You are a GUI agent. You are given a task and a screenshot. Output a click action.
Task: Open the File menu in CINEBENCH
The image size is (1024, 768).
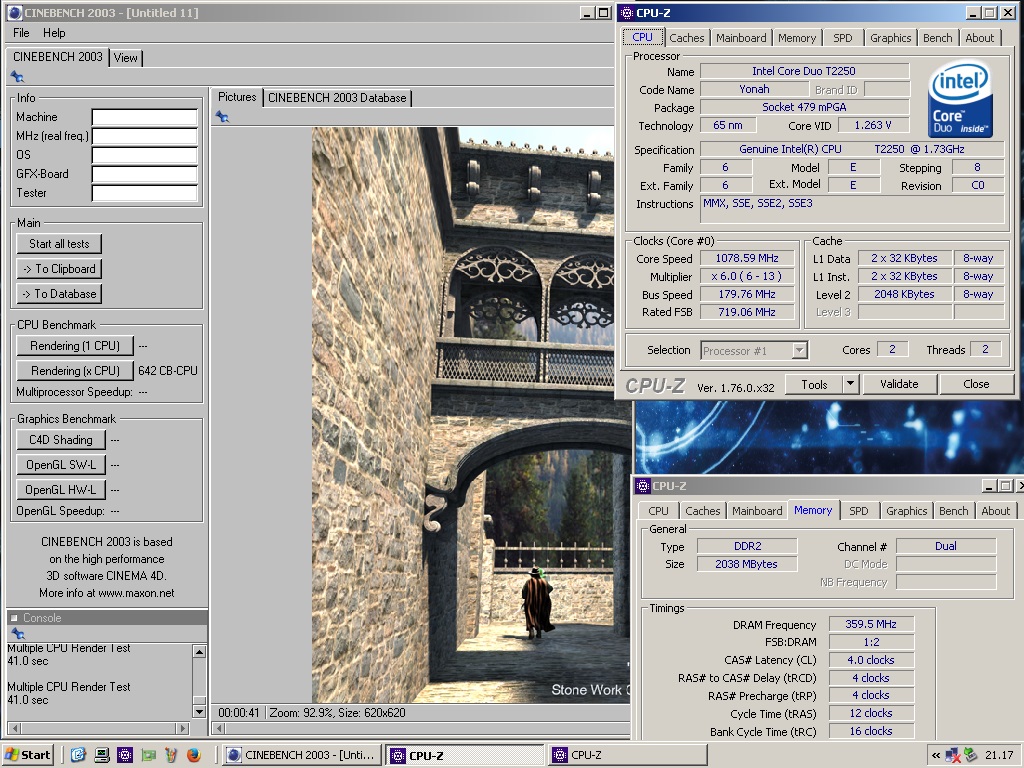21,33
